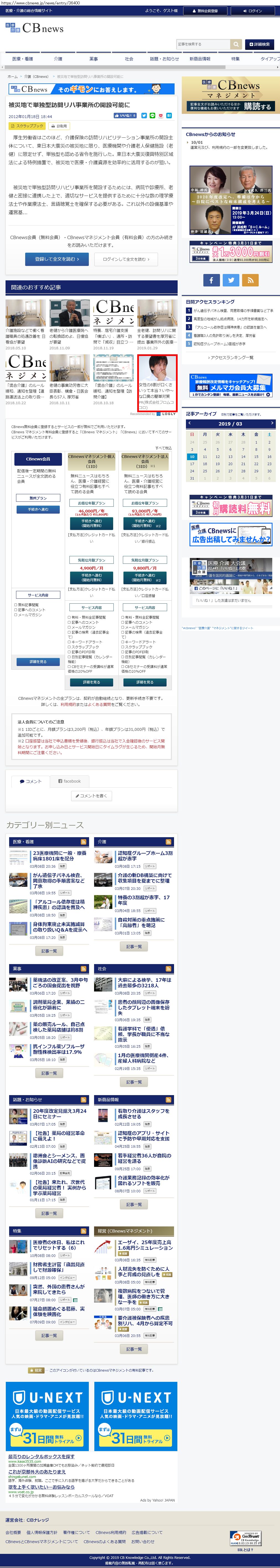Viewport: 280px width, 1568px height.
Task: Open the 介護 navigation menu item
Action: [58, 59]
